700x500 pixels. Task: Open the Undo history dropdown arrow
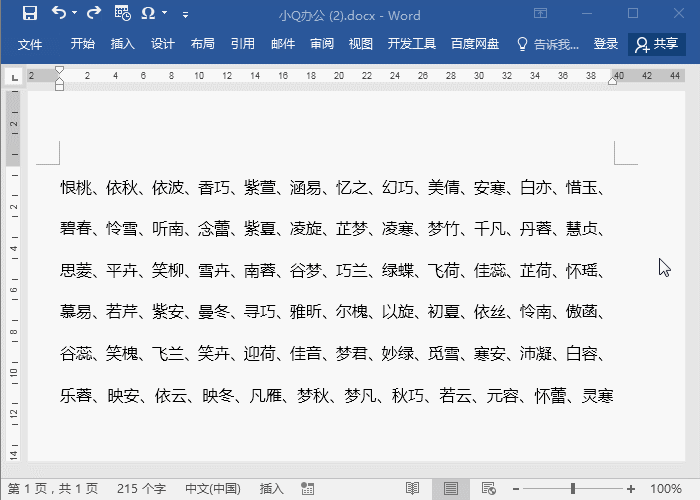pos(75,13)
